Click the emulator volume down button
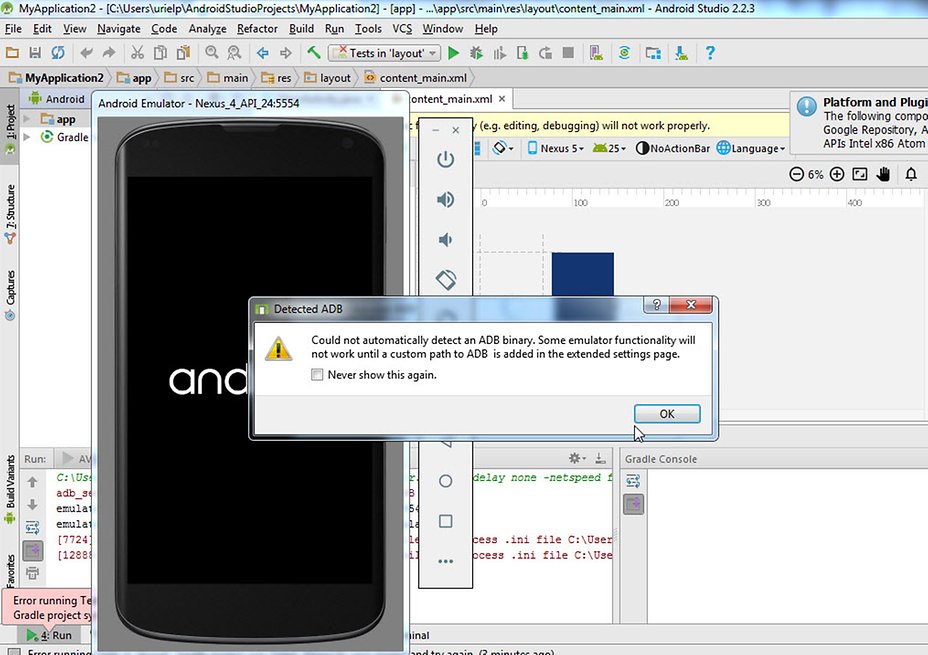928x655 pixels. pos(445,240)
